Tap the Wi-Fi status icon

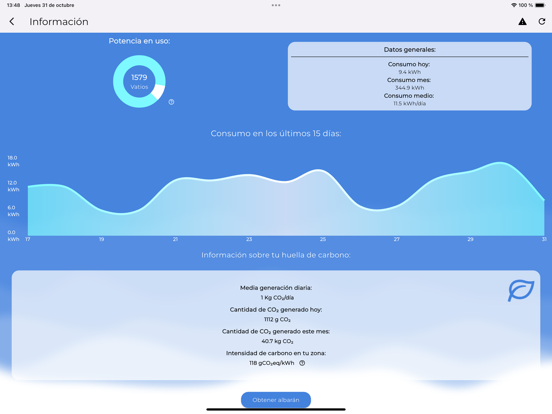coord(514,5)
